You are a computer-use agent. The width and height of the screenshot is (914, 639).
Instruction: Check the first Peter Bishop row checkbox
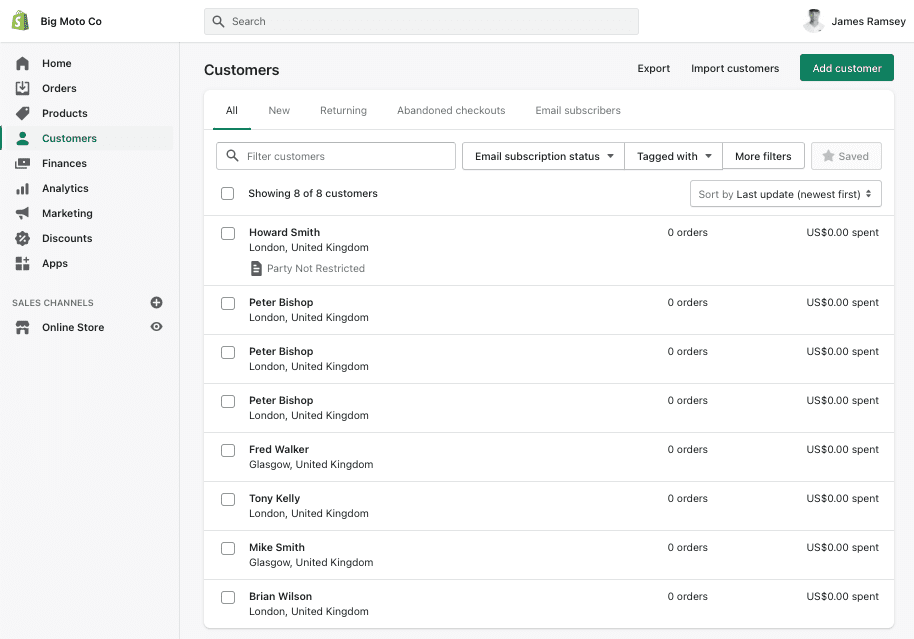(x=228, y=303)
